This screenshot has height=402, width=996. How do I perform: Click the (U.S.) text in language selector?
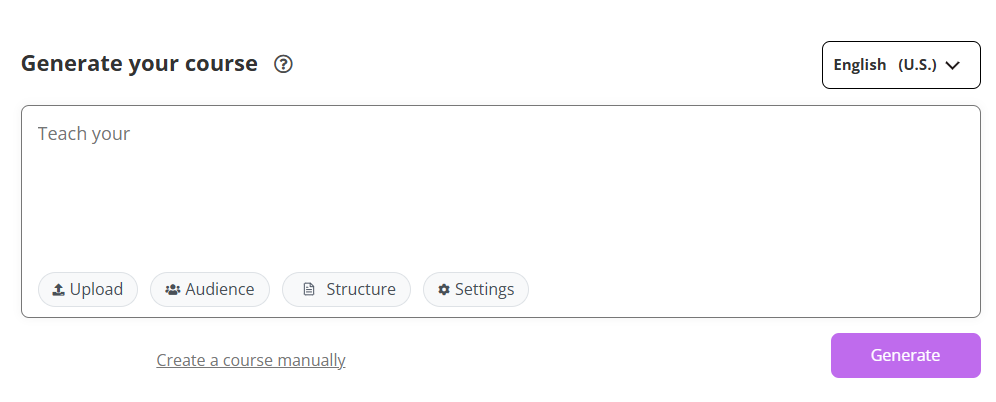917,65
